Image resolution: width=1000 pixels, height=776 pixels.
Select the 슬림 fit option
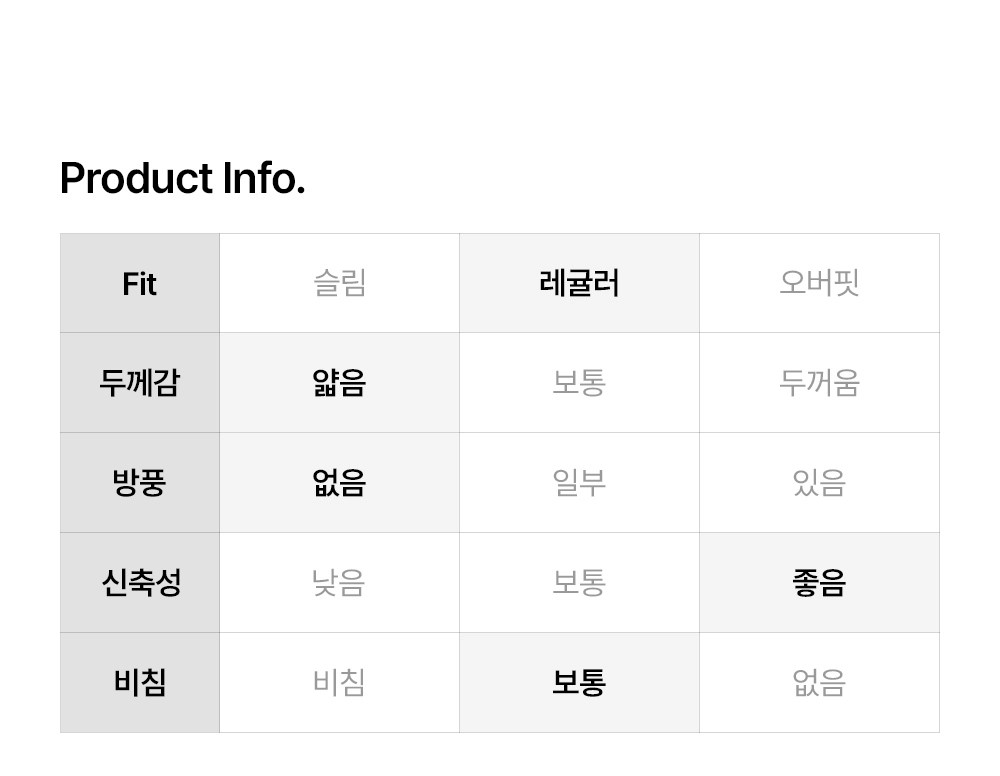339,284
